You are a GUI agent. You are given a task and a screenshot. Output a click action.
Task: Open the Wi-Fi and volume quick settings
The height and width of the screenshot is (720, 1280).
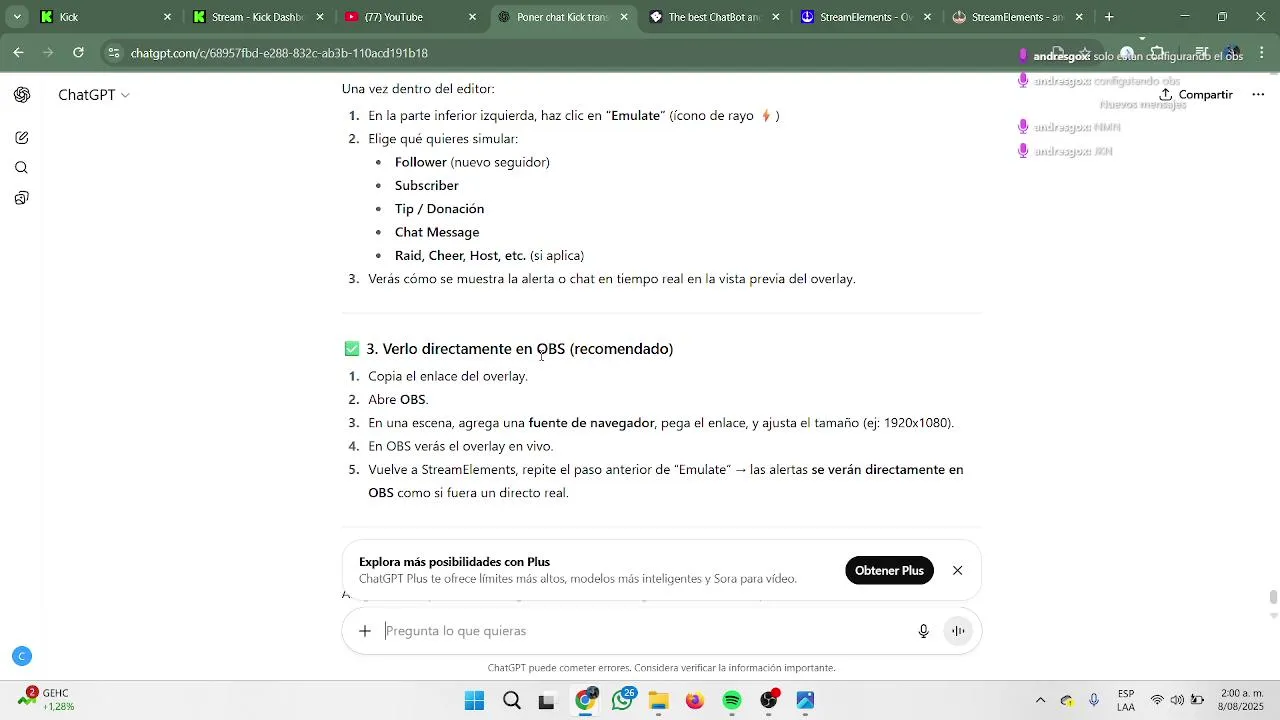[1177, 701]
